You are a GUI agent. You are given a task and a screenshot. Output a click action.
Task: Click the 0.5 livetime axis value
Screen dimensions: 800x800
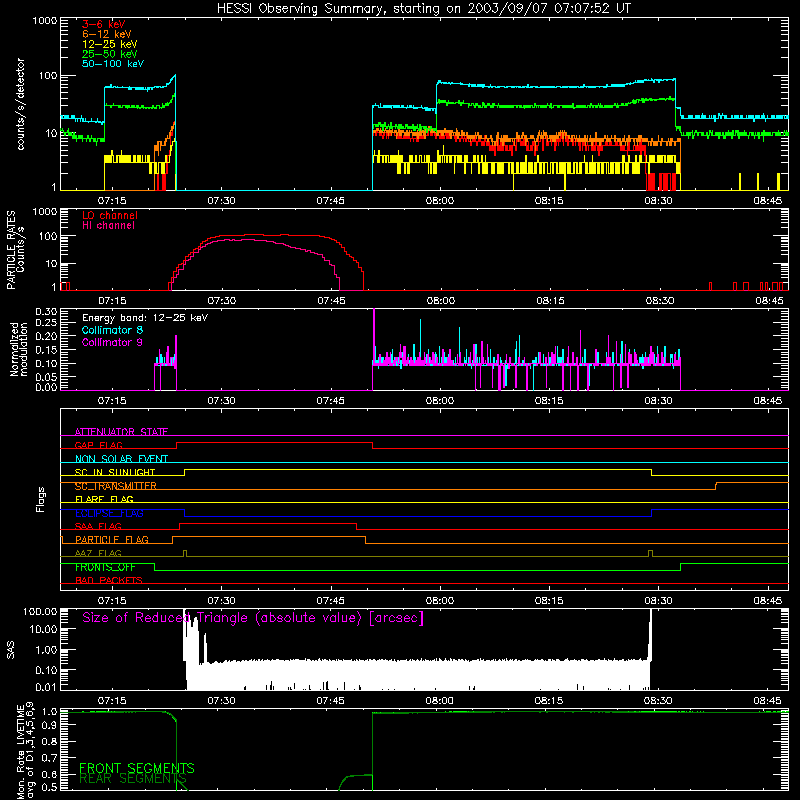[x=49, y=787]
